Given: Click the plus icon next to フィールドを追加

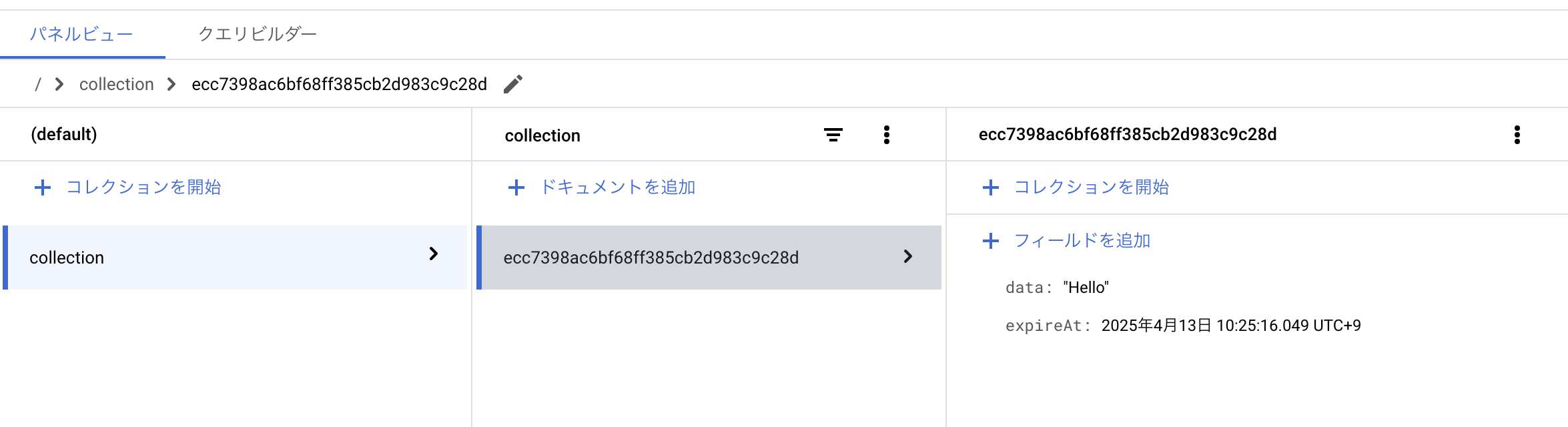Looking at the screenshot, I should pos(990,240).
